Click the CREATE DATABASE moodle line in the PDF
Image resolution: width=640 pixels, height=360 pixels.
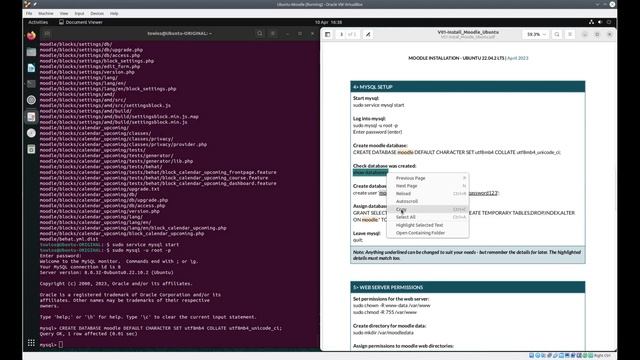(x=457, y=152)
